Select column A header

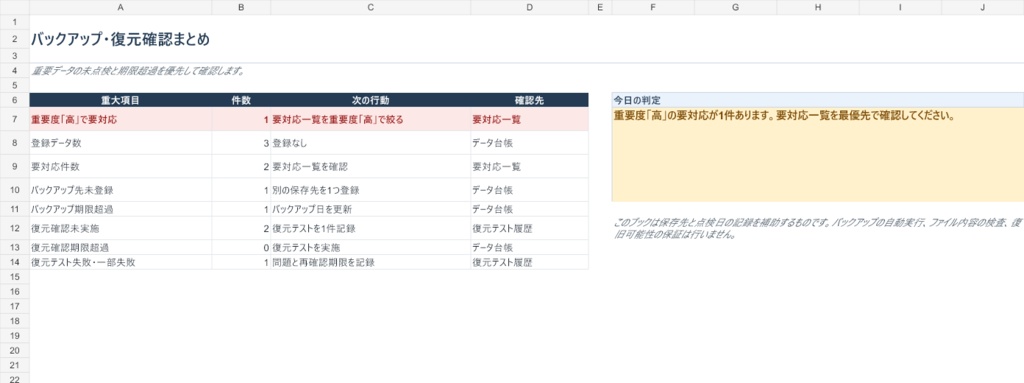121,7
